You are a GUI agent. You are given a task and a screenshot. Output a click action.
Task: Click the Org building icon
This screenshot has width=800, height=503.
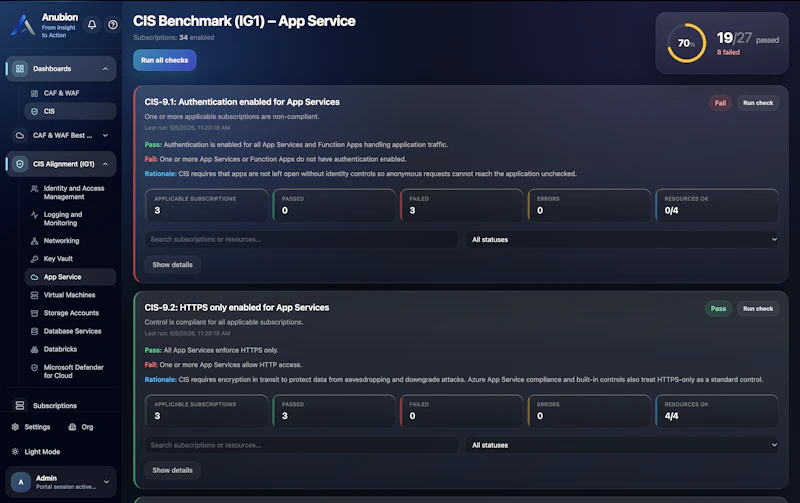tap(72, 427)
